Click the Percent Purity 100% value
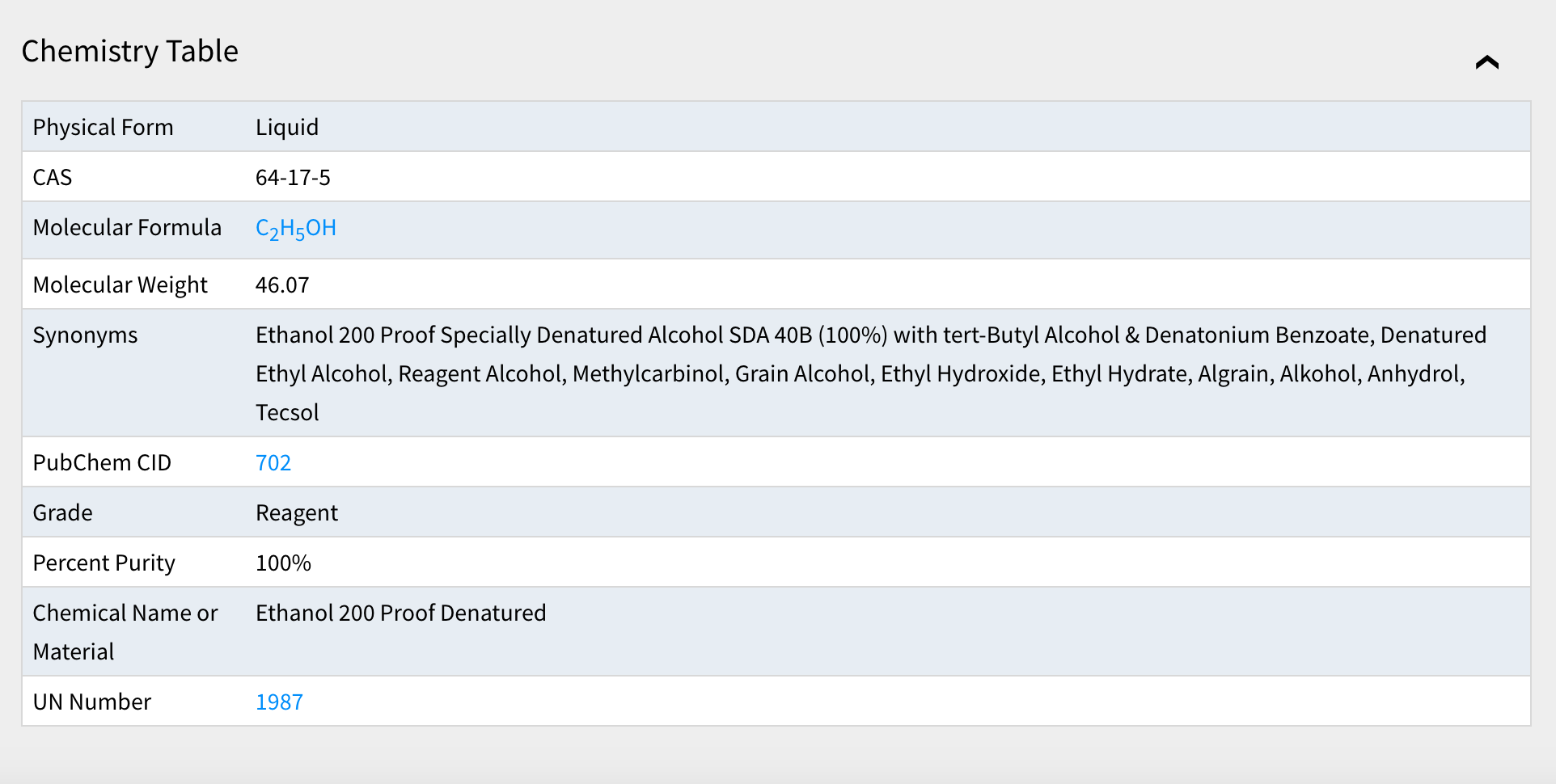This screenshot has height=784, width=1556. click(283, 563)
